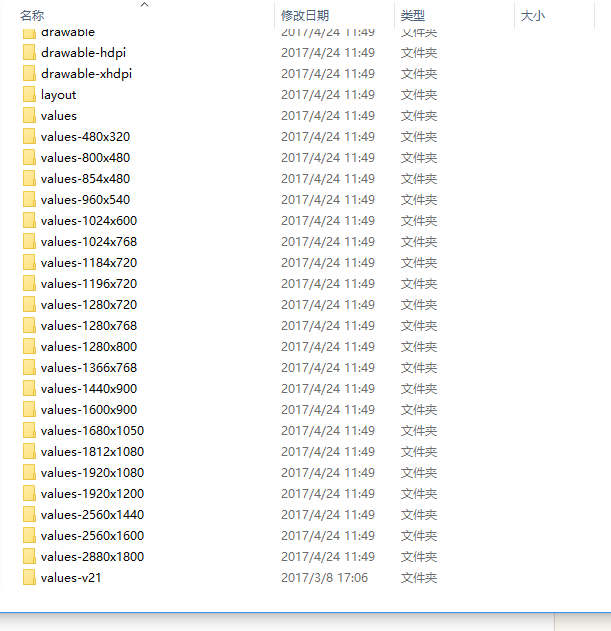Click the date cell of the layout row
The width and height of the screenshot is (611, 631).
(328, 95)
